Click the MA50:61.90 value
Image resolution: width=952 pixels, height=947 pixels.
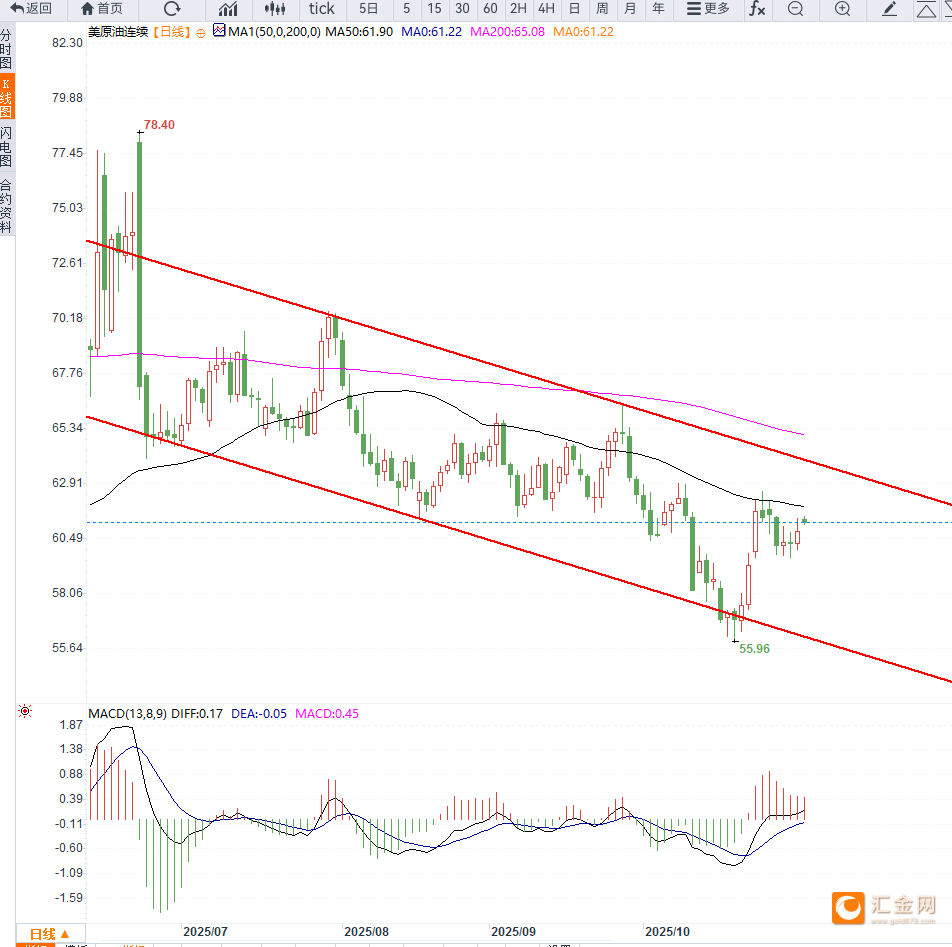pyautogui.click(x=359, y=32)
